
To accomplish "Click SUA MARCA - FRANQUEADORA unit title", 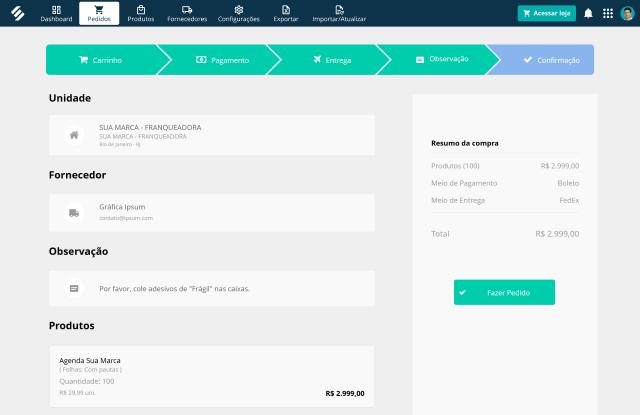I will 150,127.
